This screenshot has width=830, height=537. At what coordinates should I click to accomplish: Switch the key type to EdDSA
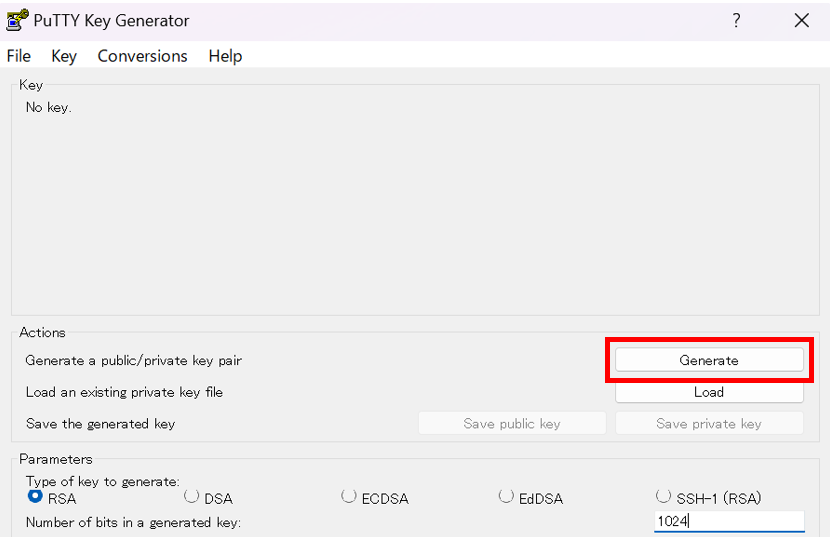click(x=506, y=496)
